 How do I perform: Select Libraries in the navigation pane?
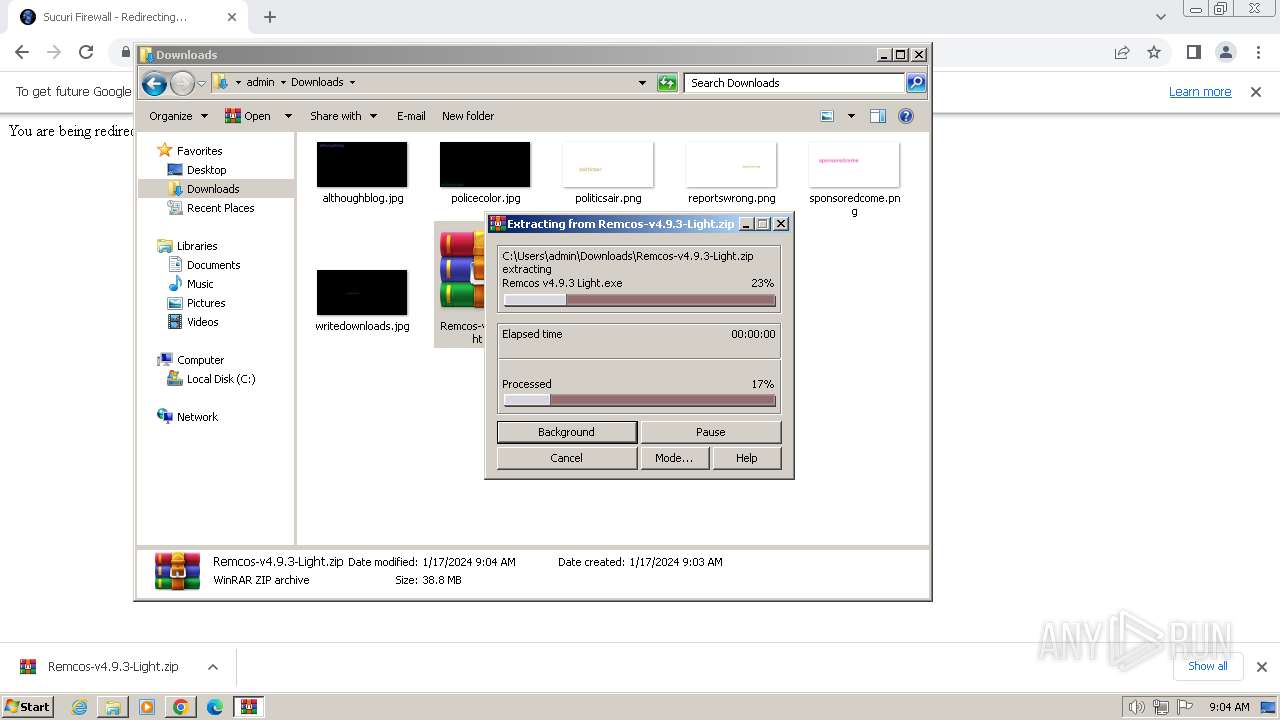point(197,246)
